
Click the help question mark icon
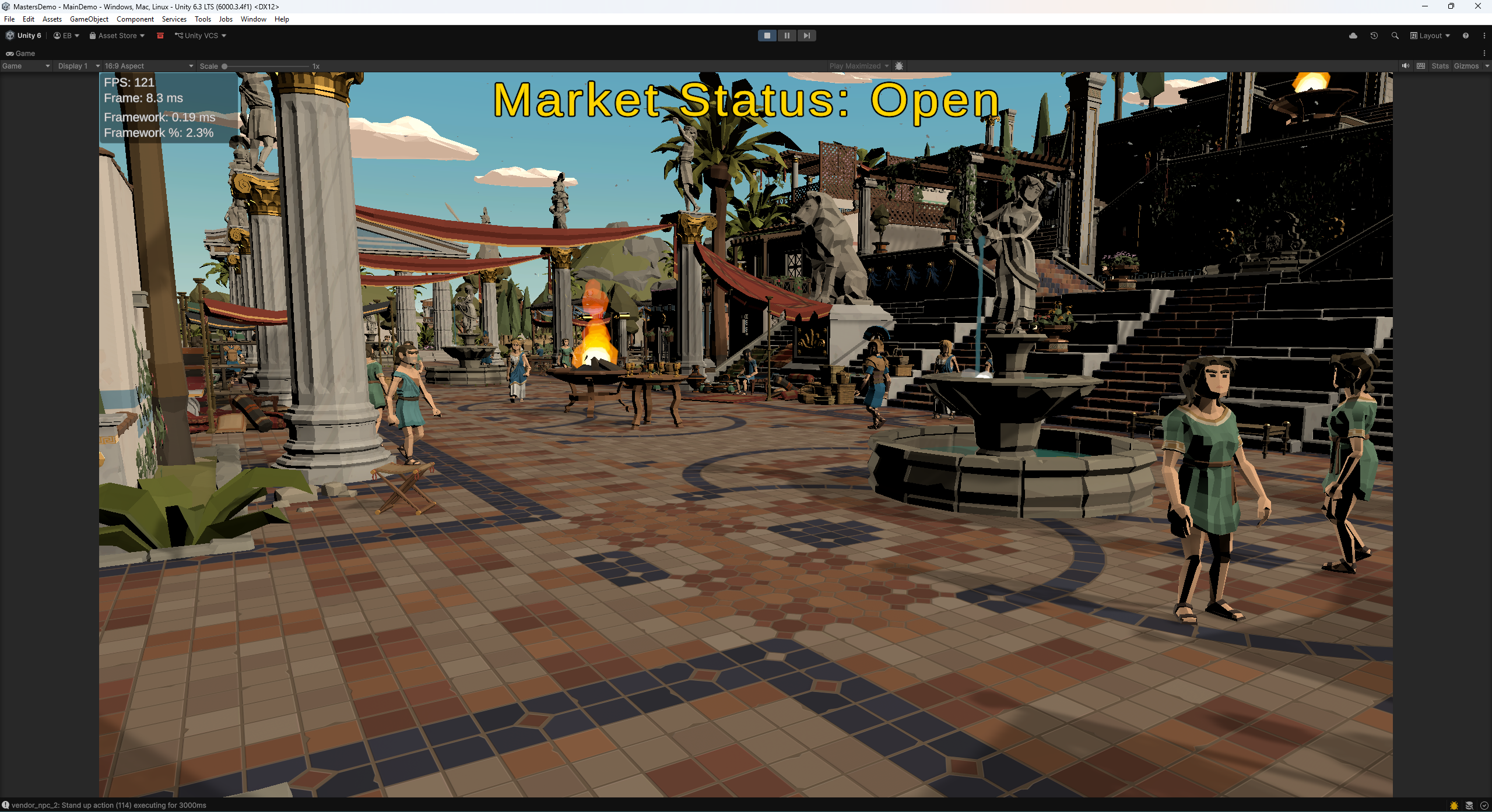(x=1466, y=36)
